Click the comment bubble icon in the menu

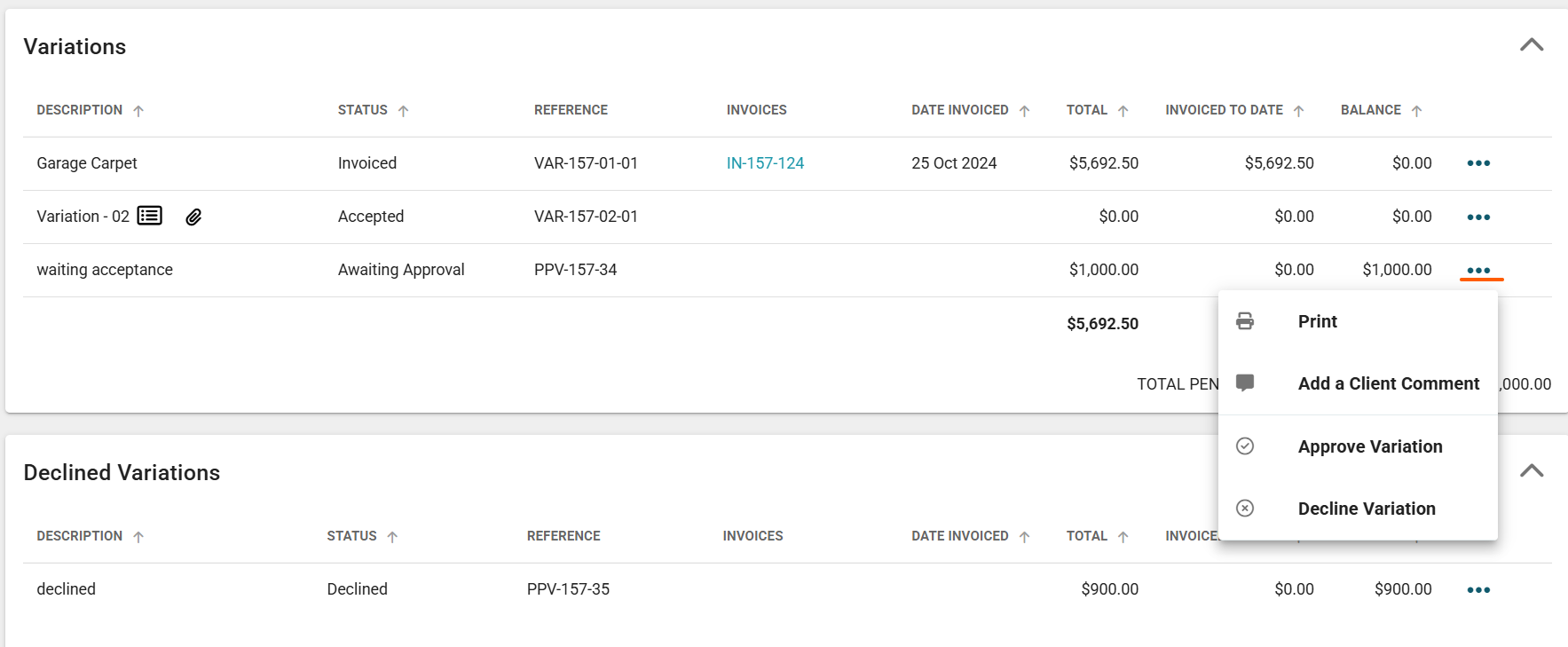point(1245,383)
